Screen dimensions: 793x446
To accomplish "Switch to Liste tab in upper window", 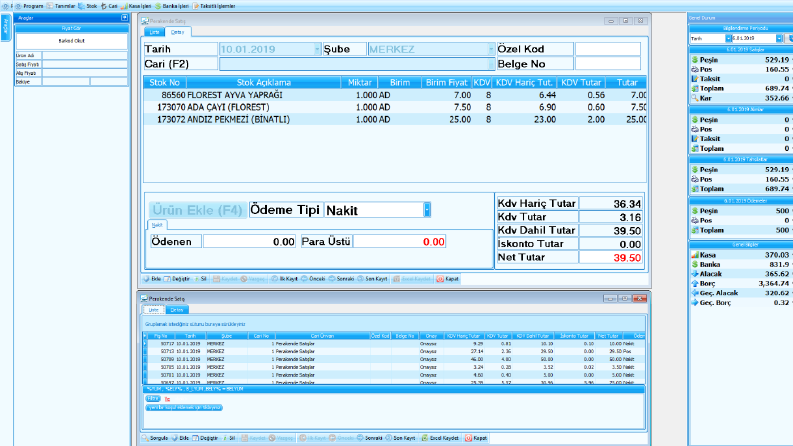I will pos(154,32).
